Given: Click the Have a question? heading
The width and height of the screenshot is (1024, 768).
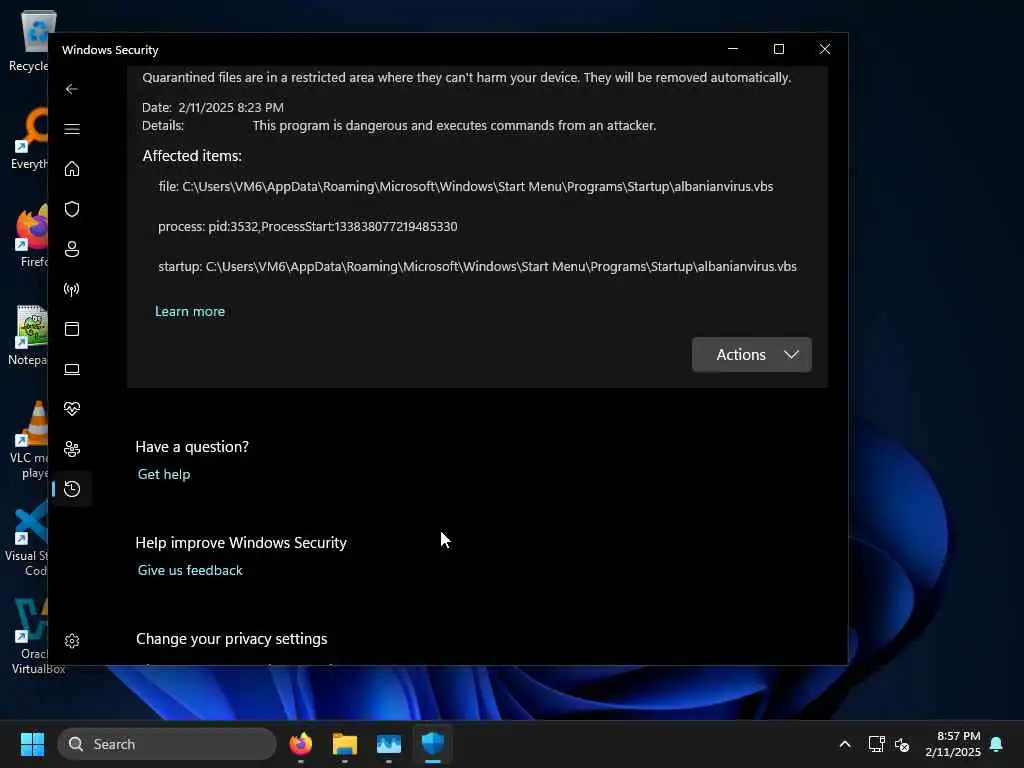Looking at the screenshot, I should [192, 447].
